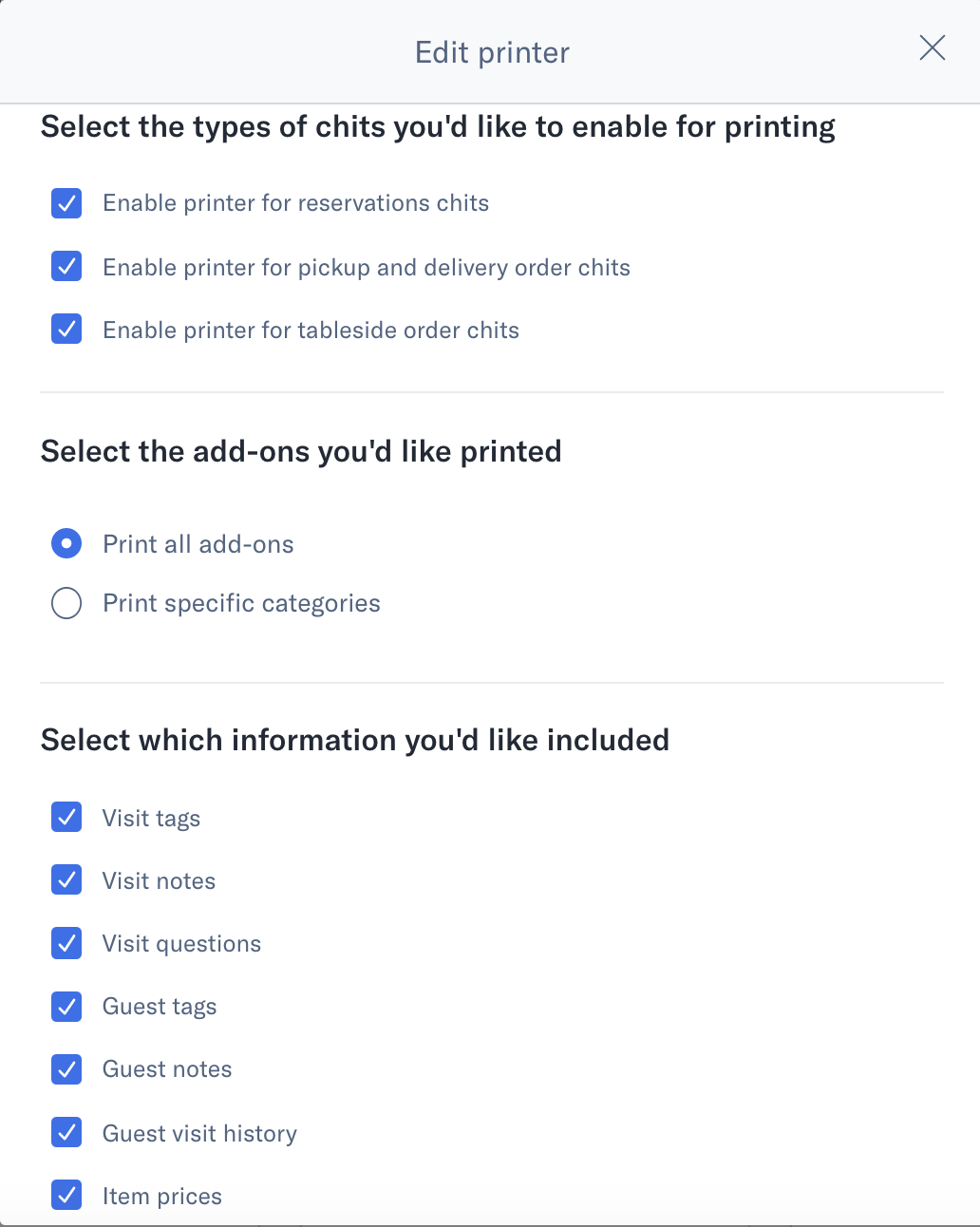Select the Print all add-ons option
The image size is (980, 1227).
(66, 543)
